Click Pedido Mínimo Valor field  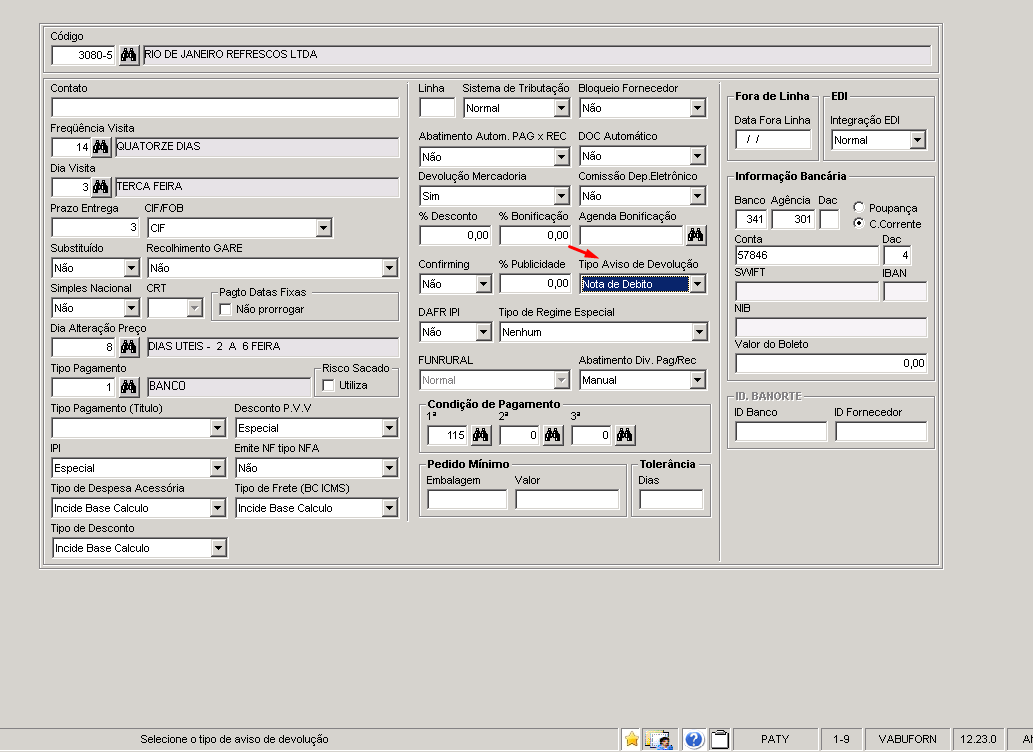(x=567, y=500)
